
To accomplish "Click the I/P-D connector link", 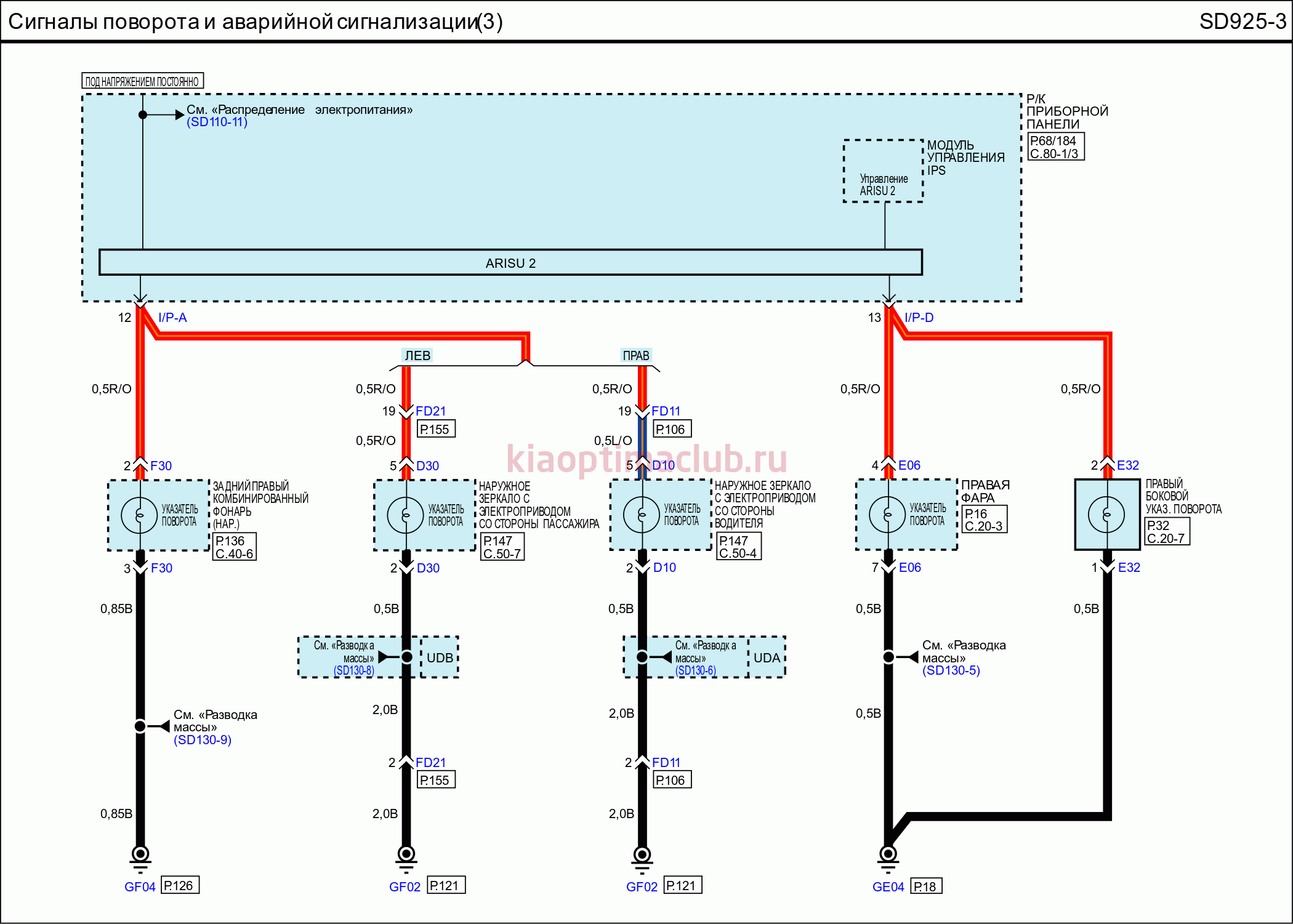I will [919, 318].
